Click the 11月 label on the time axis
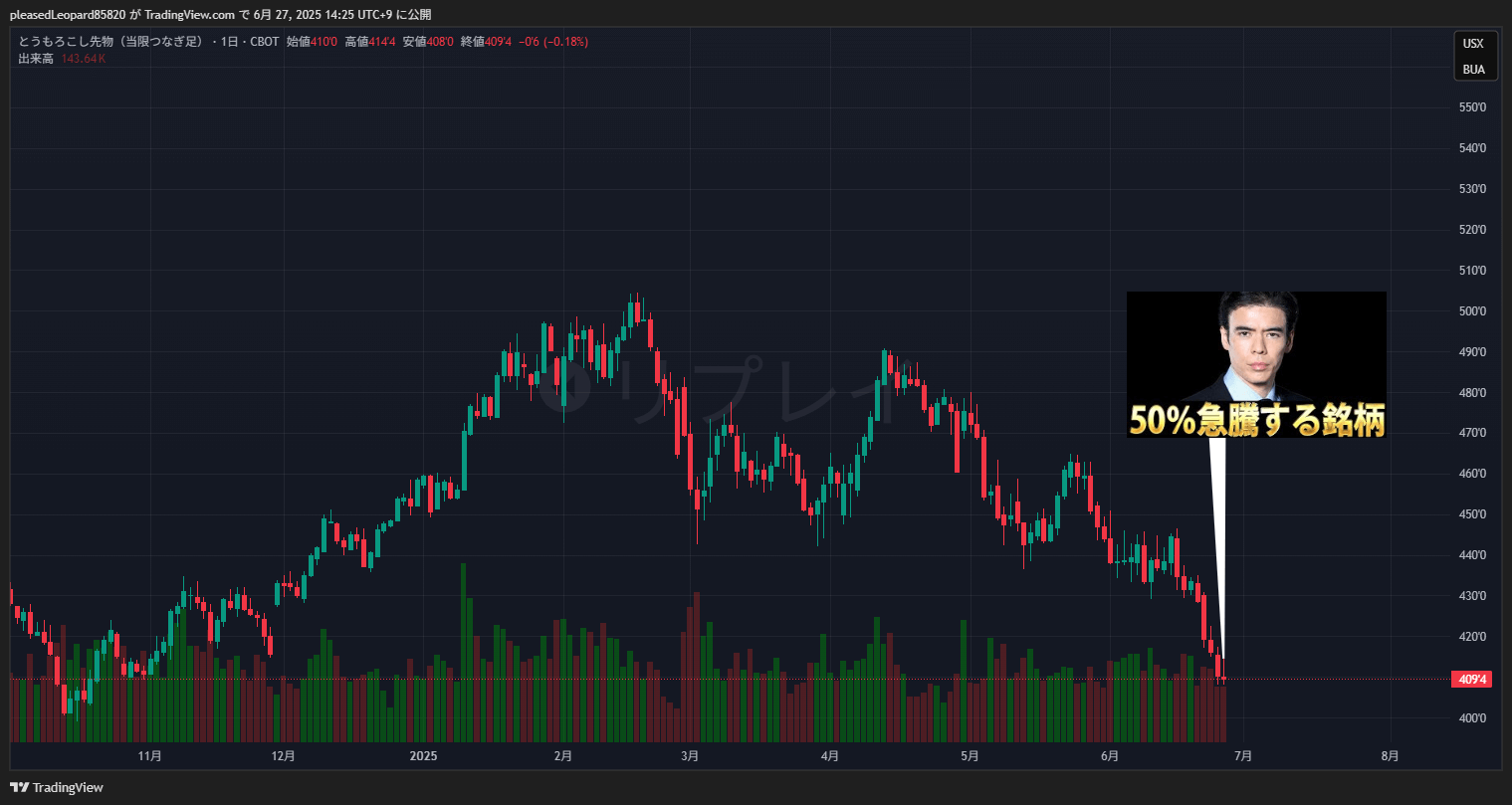 click(149, 756)
